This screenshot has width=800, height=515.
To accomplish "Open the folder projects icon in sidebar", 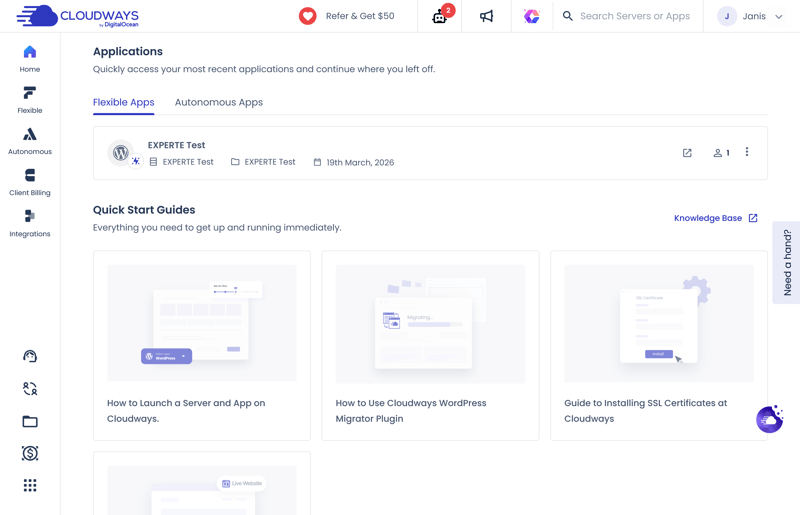I will click(x=30, y=421).
